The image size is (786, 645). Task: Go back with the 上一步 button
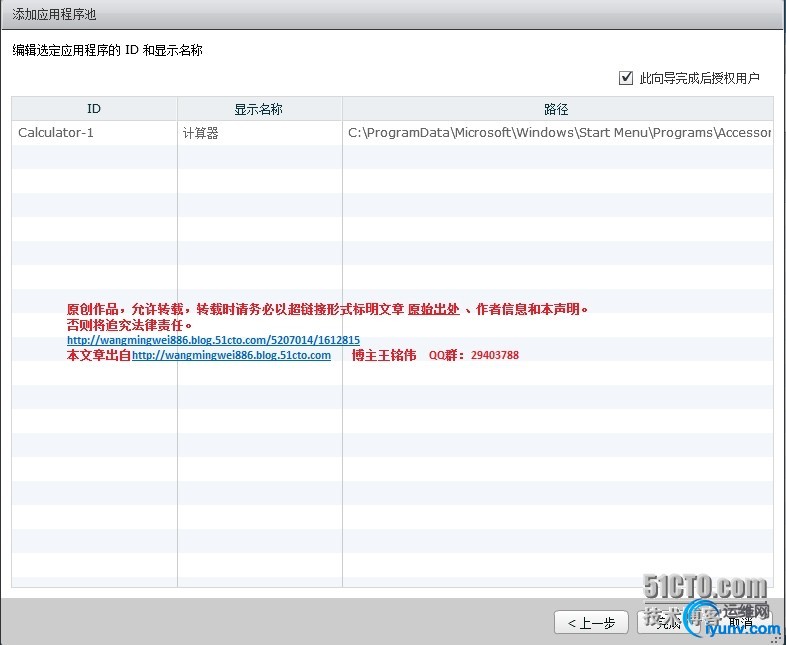point(591,623)
